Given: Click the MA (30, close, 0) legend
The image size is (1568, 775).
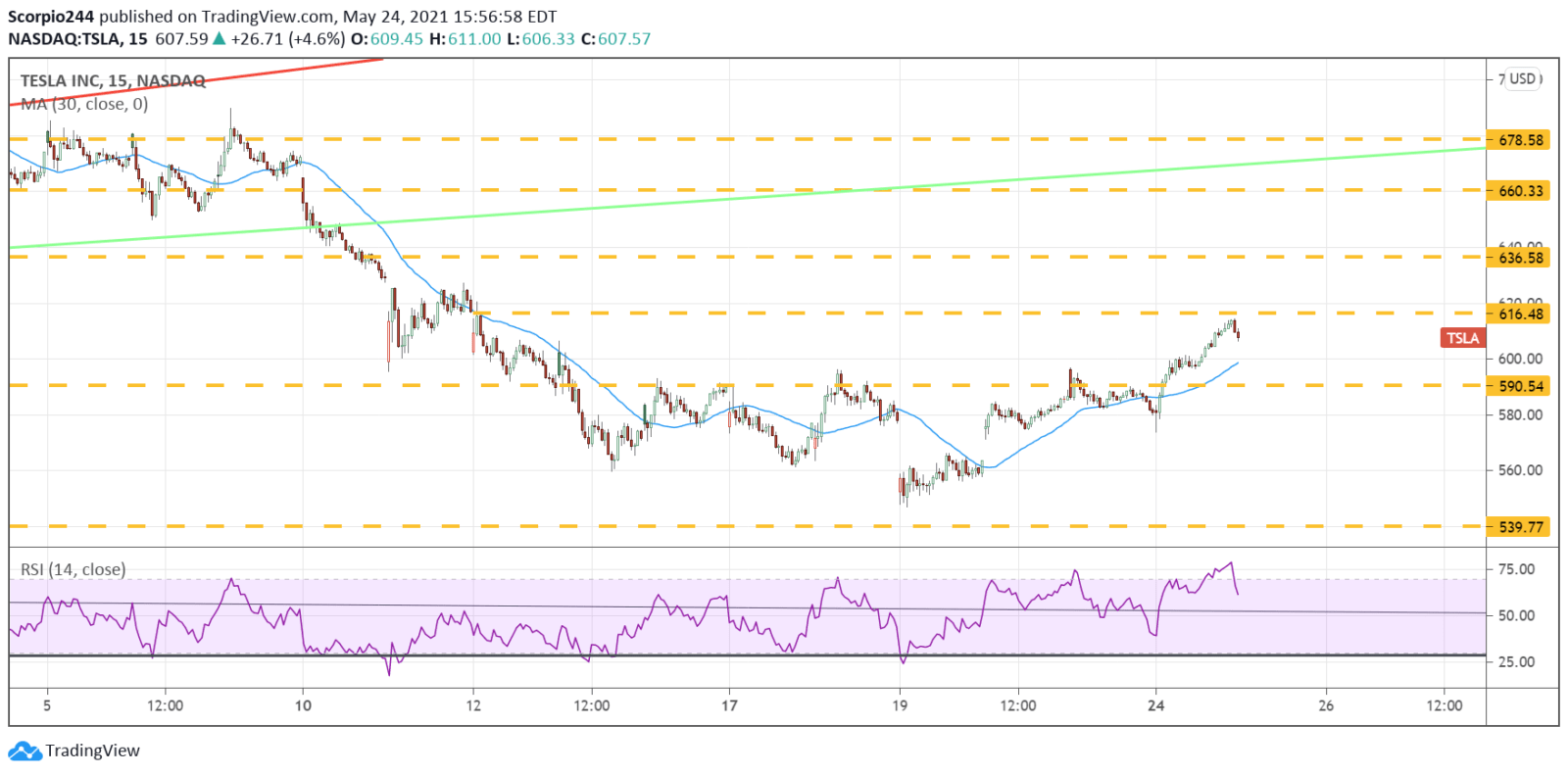Looking at the screenshot, I should pos(84,104).
